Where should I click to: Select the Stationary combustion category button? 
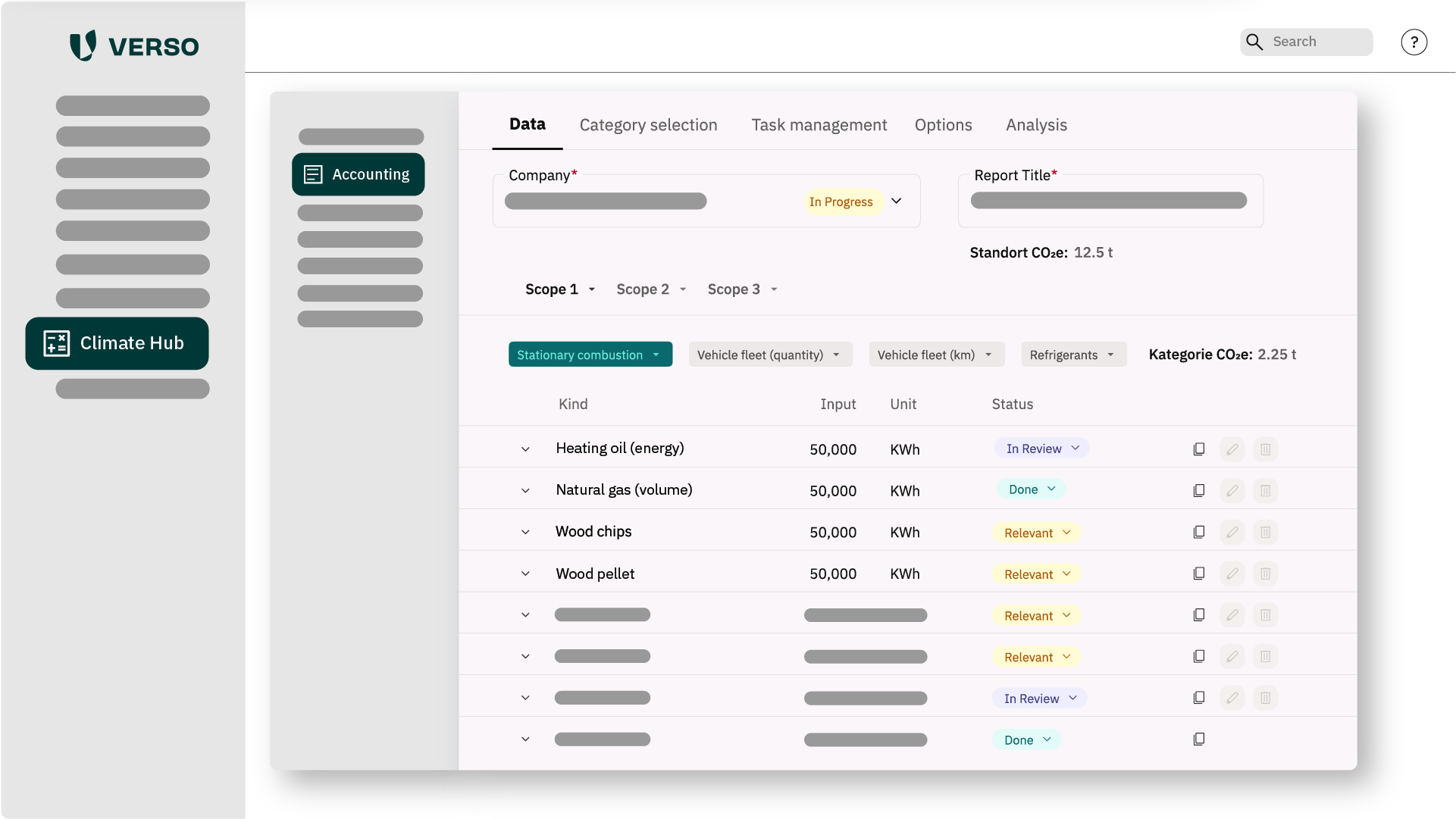(590, 355)
